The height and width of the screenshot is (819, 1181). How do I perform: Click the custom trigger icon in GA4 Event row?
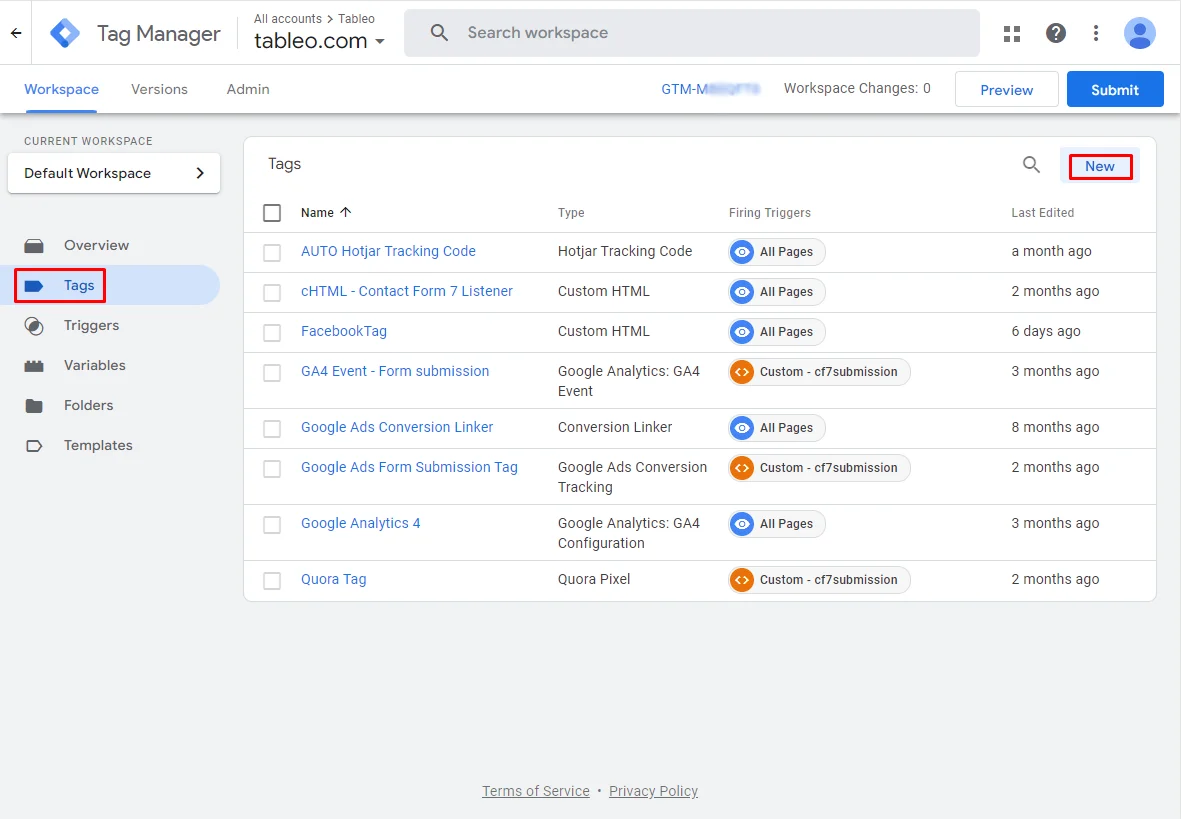(742, 371)
